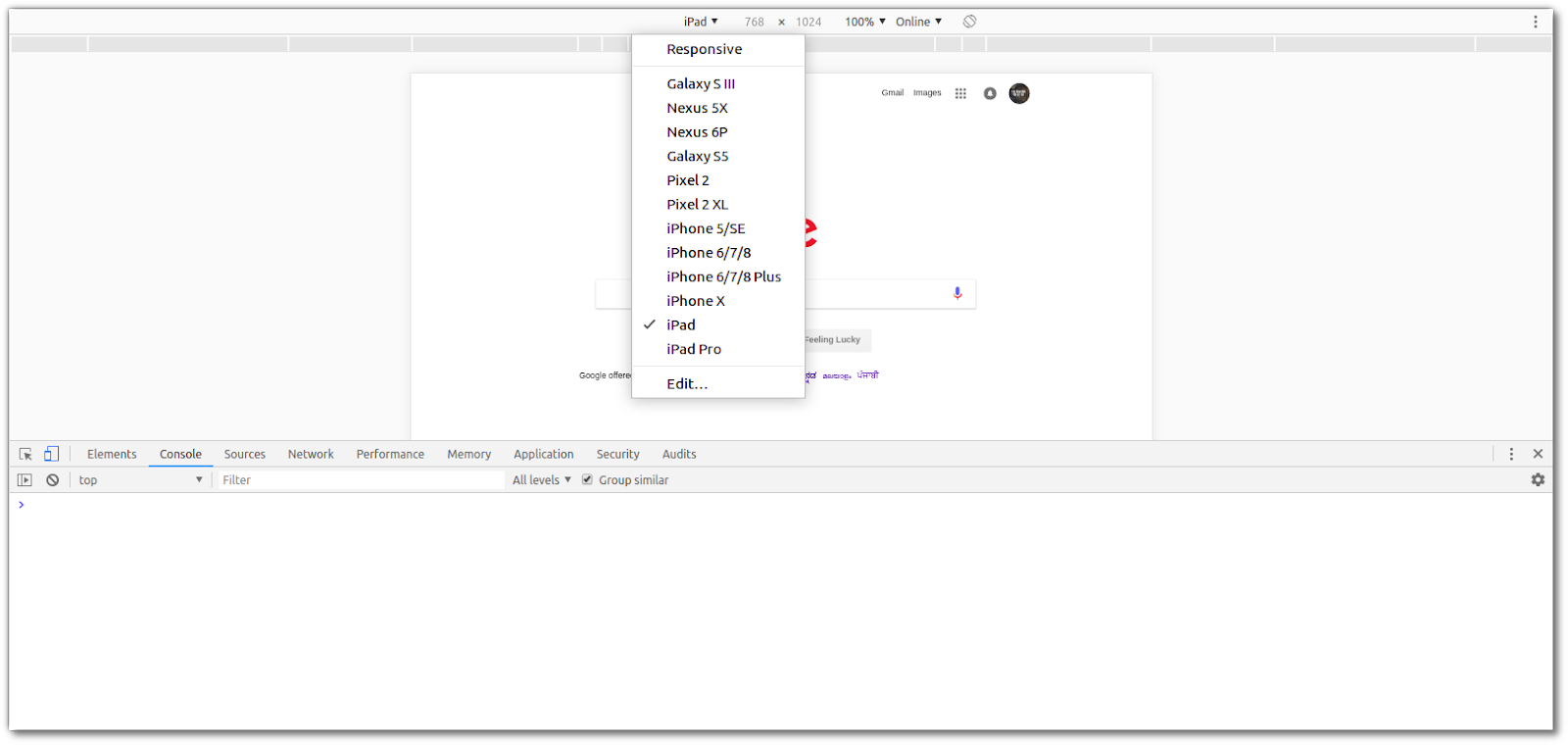Viewport: 1568px width, 745px height.
Task: Select Galaxy S III device
Action: pyautogui.click(x=718, y=84)
